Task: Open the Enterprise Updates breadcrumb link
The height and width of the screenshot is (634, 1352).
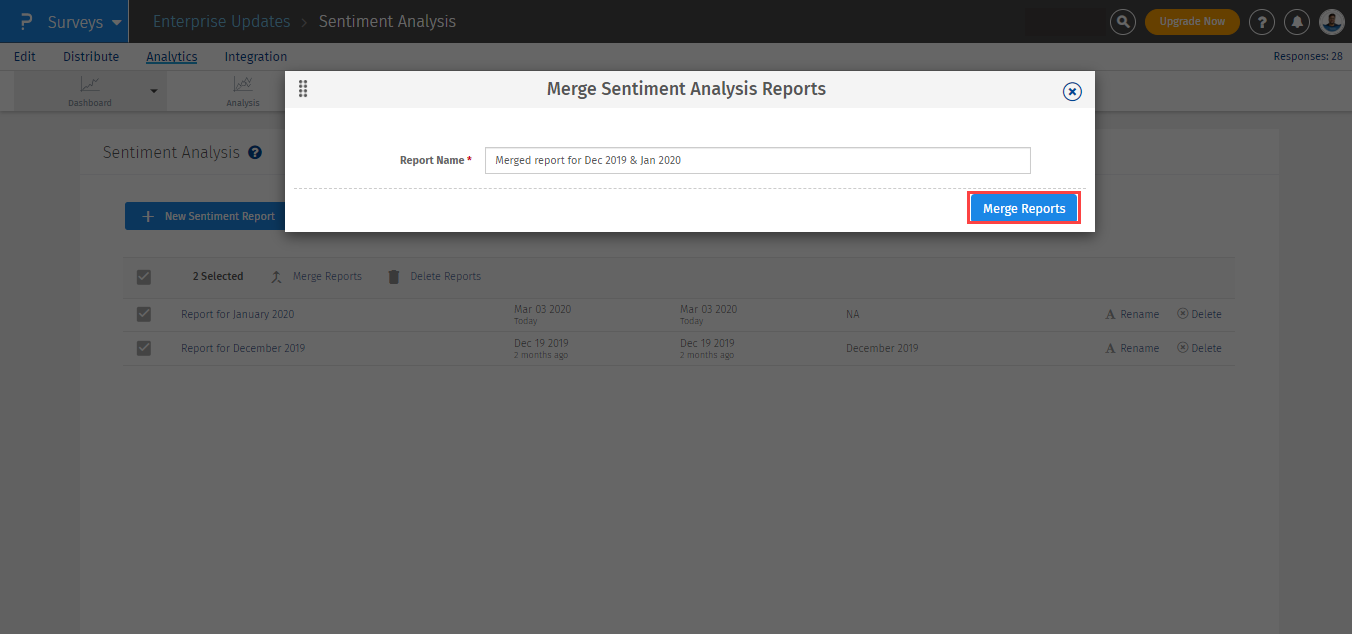Action: [221, 22]
